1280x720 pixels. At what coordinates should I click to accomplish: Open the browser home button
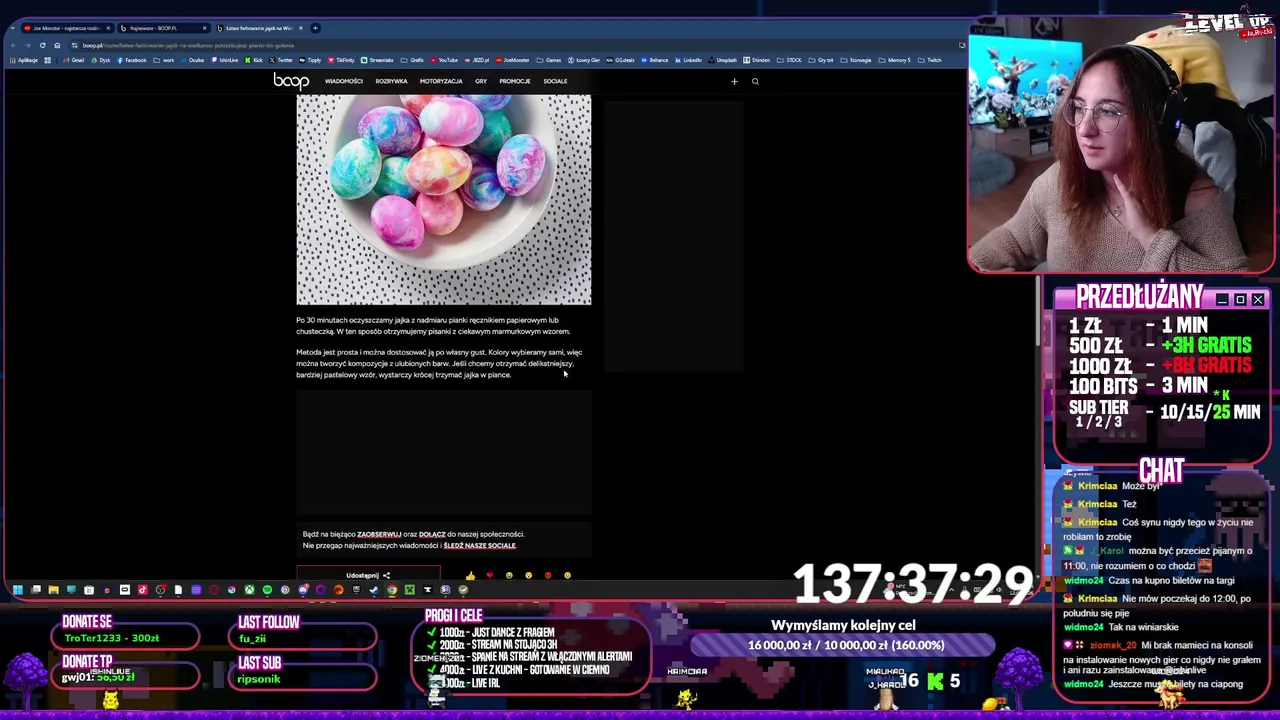pyautogui.click(x=57, y=45)
